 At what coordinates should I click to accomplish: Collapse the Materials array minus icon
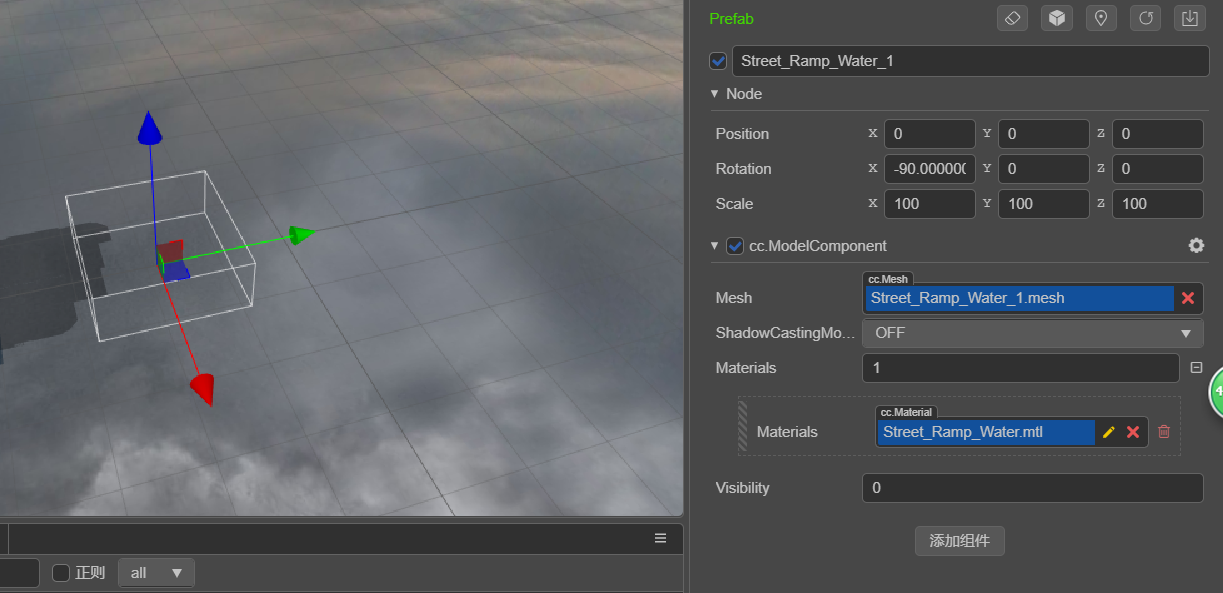click(1196, 368)
